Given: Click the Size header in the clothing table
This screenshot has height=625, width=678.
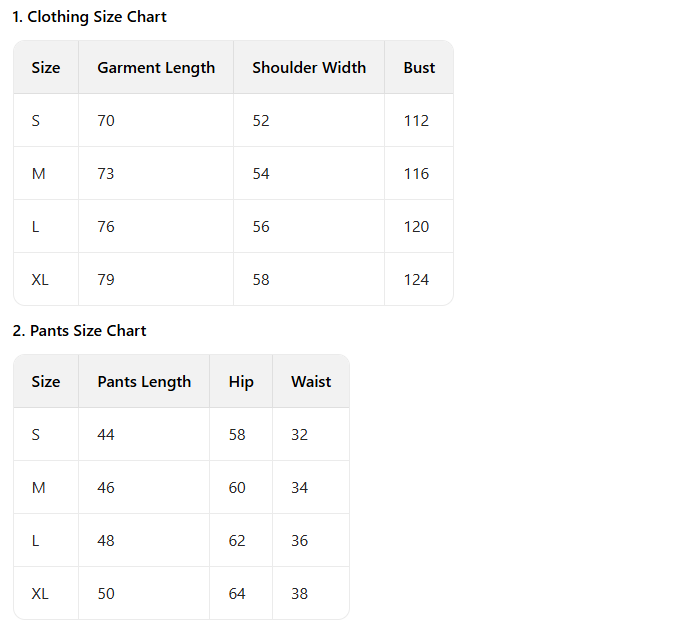Looking at the screenshot, I should 46,68.
